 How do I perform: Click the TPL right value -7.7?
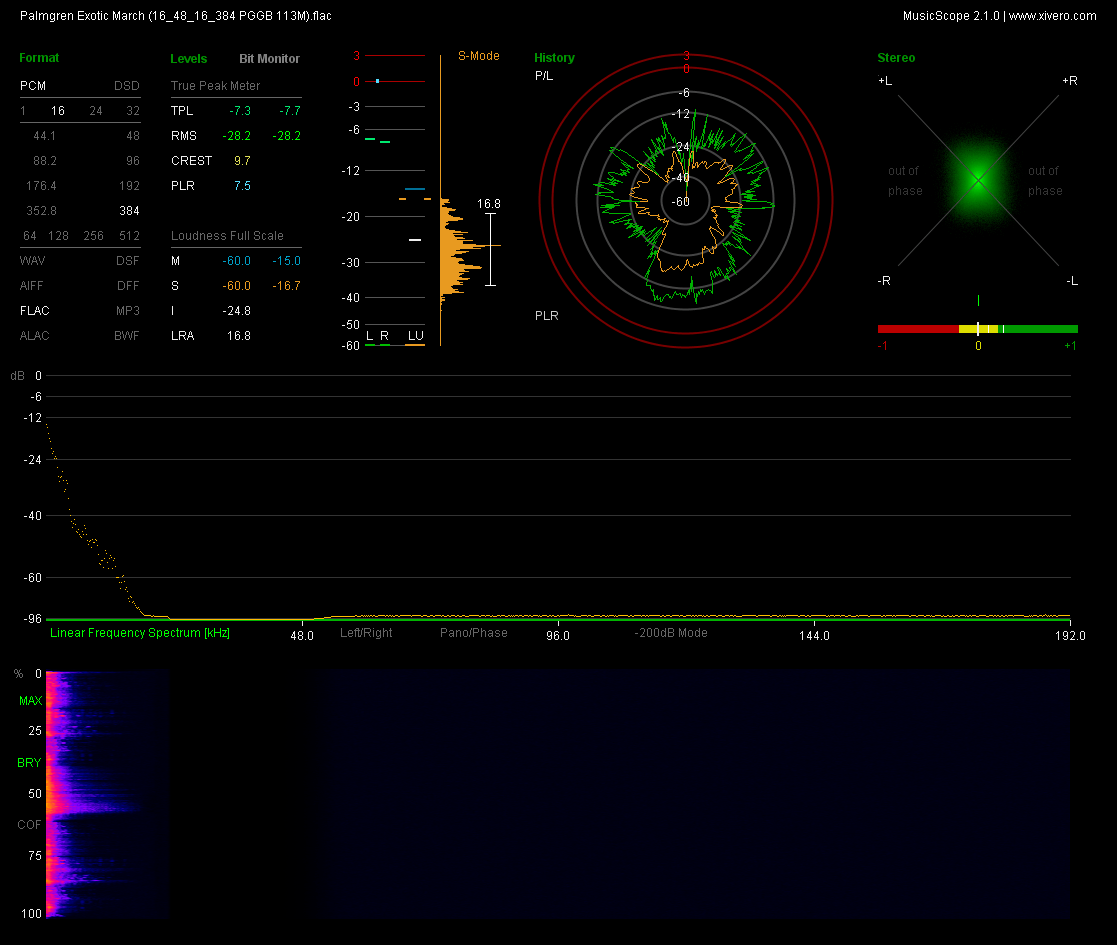290,110
